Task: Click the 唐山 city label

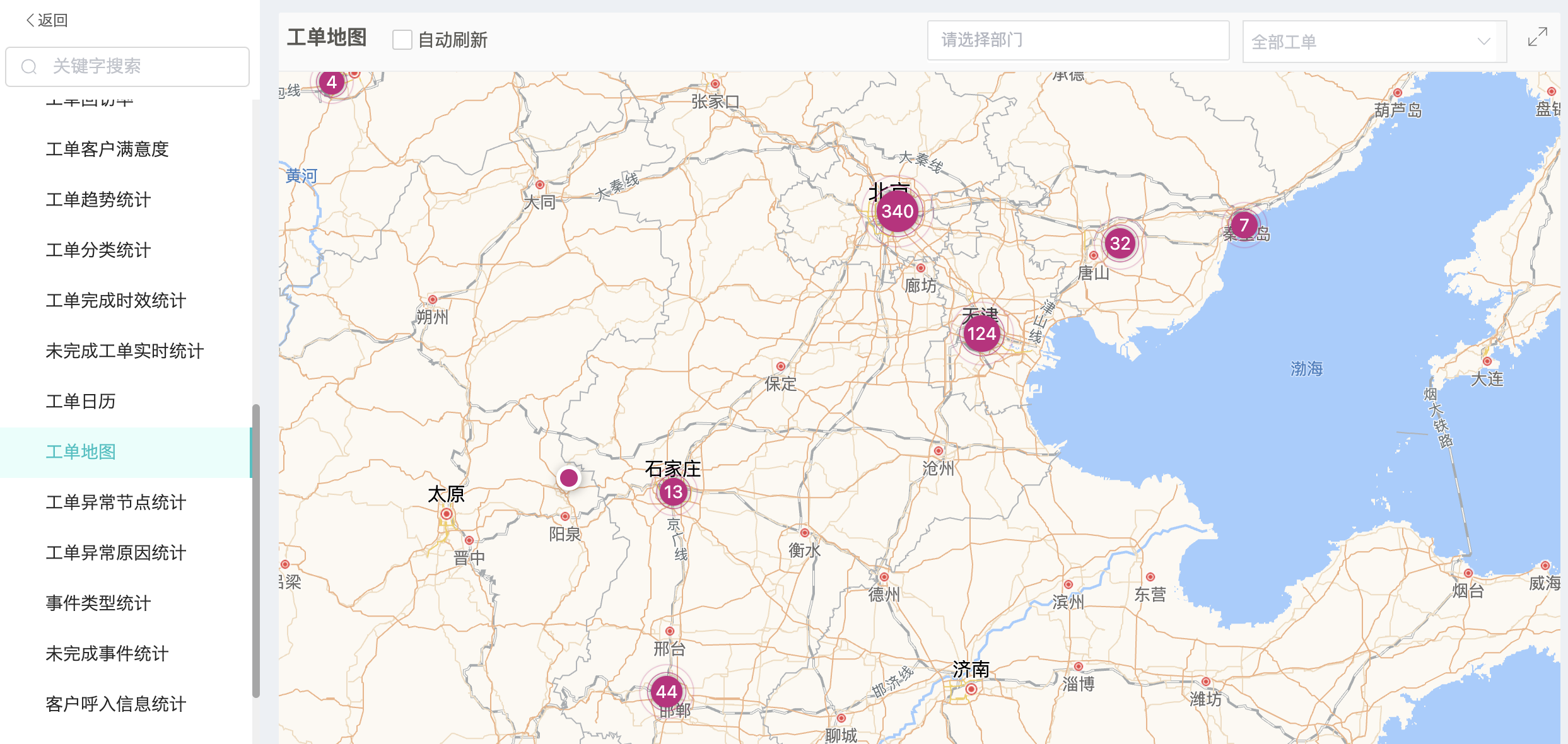Action: click(x=1093, y=273)
